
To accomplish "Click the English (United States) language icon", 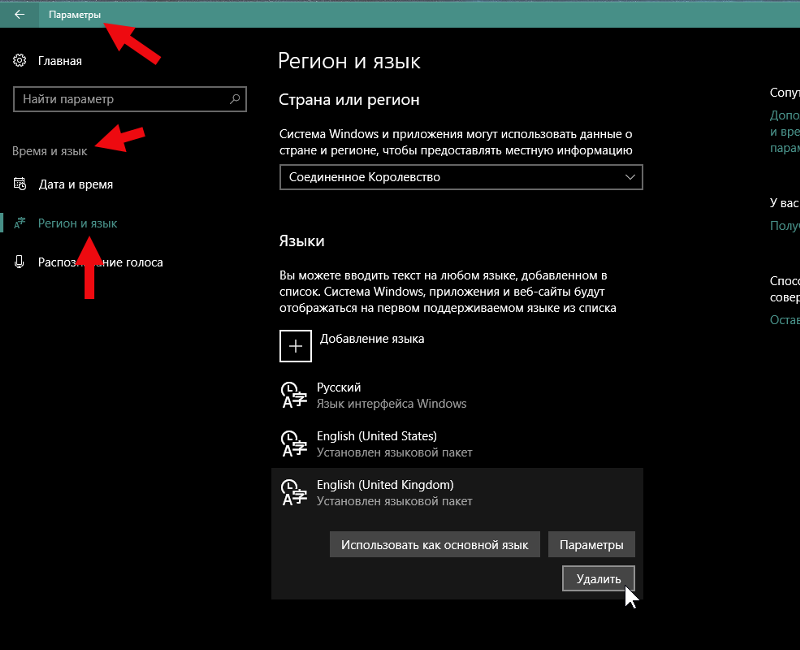I will tap(294, 444).
